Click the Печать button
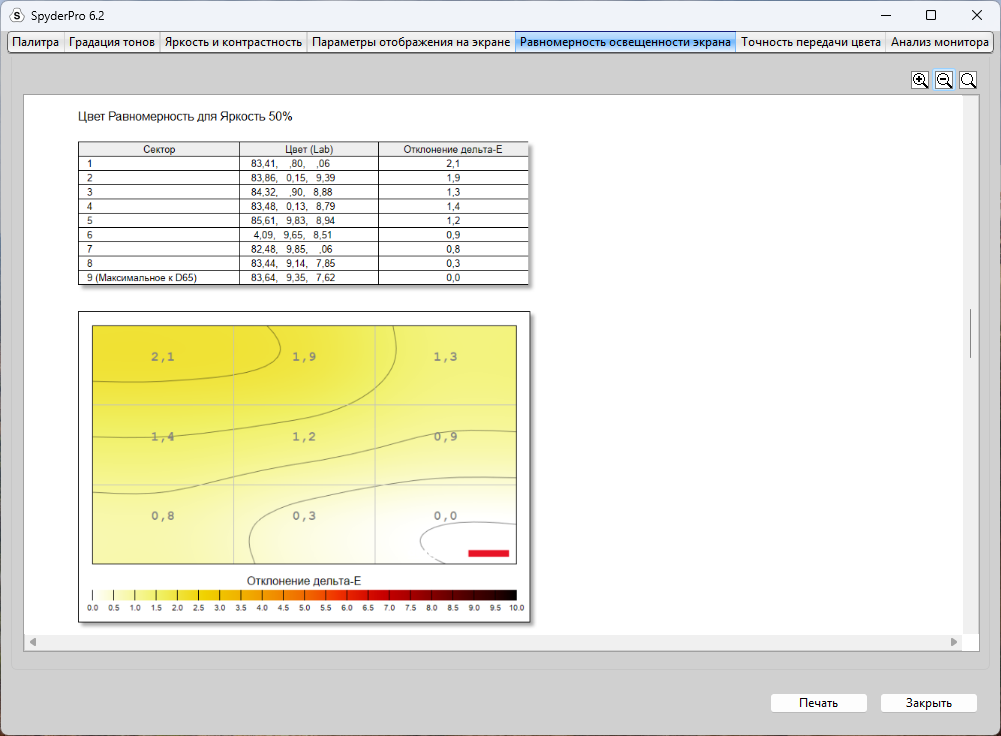Viewport: 1001px width, 736px height. pos(818,703)
